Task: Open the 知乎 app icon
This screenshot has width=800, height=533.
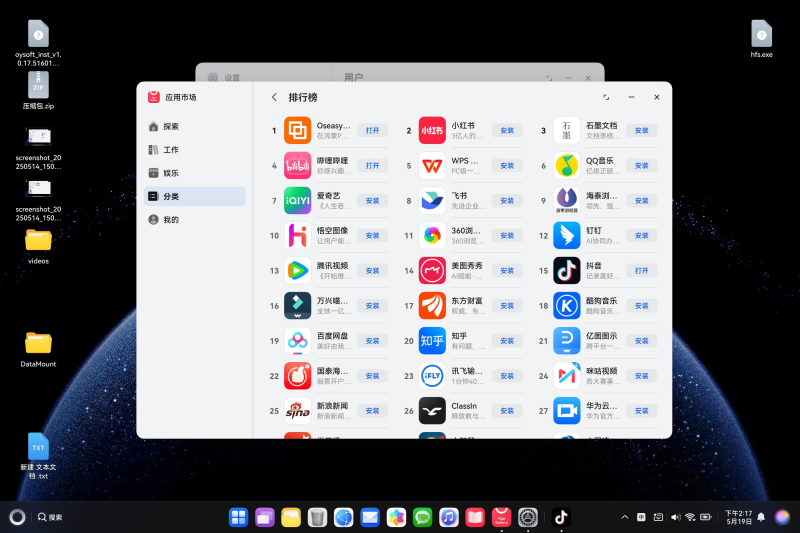Action: click(x=432, y=341)
